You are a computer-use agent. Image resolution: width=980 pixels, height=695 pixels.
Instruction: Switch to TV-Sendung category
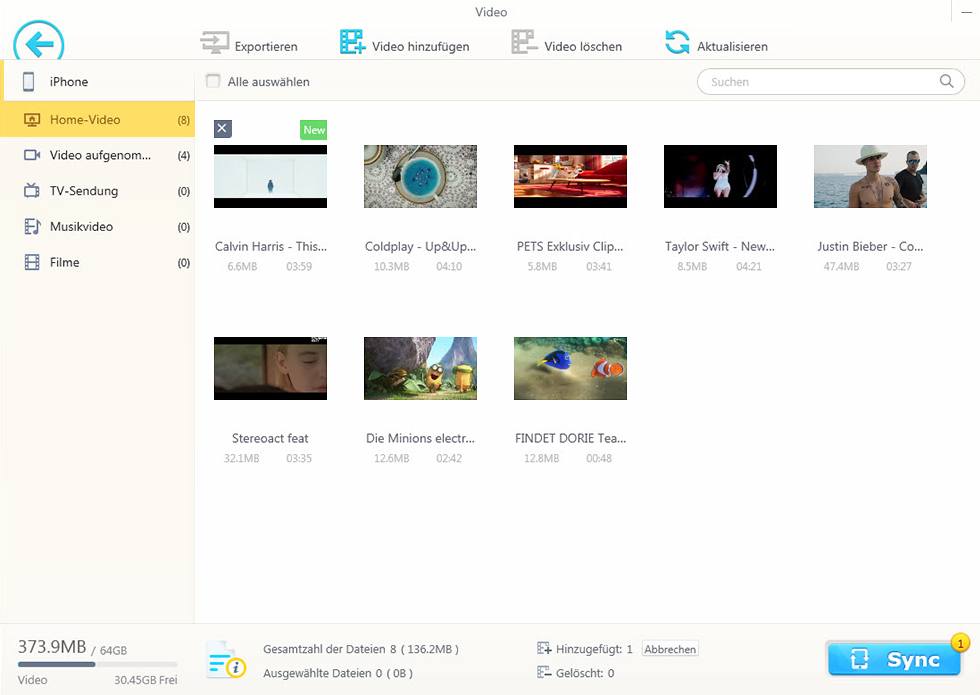point(98,191)
